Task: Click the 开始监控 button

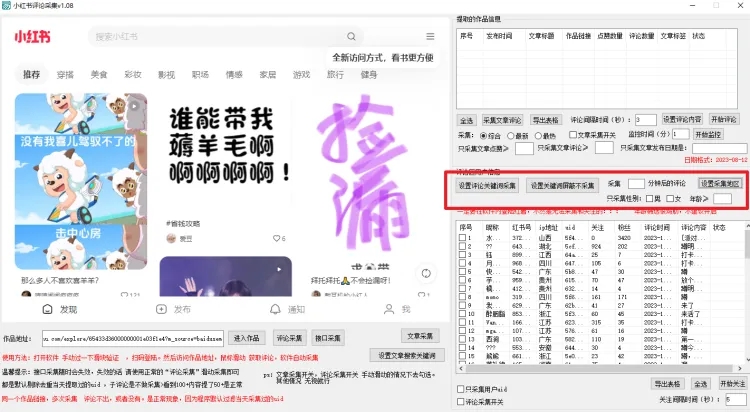Action: pos(708,134)
